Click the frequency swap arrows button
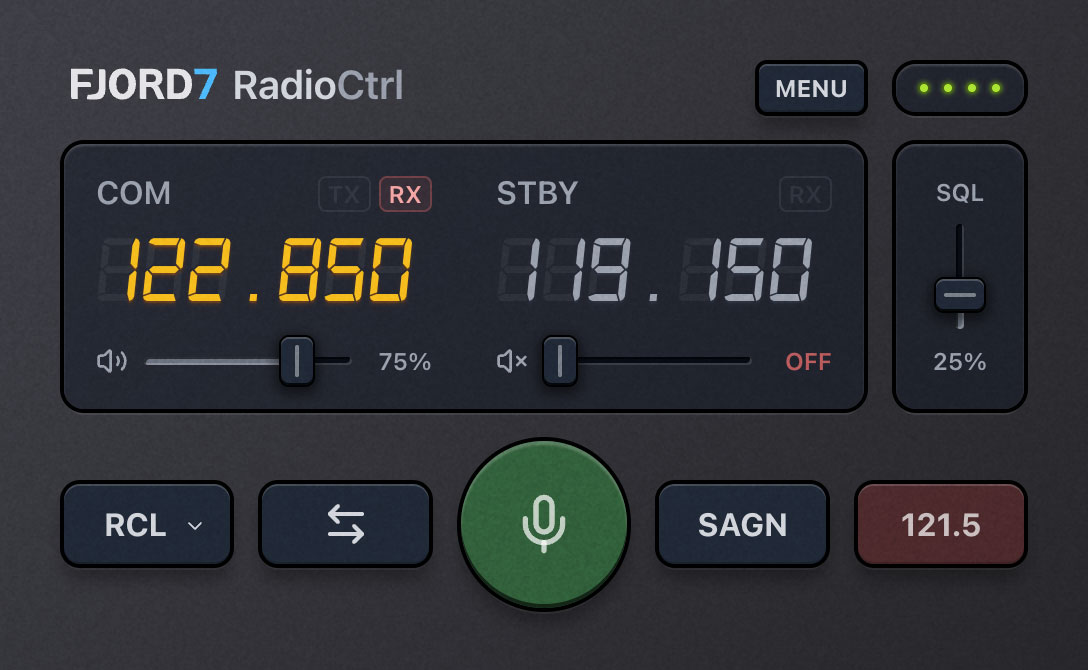1088x670 pixels. [x=345, y=524]
